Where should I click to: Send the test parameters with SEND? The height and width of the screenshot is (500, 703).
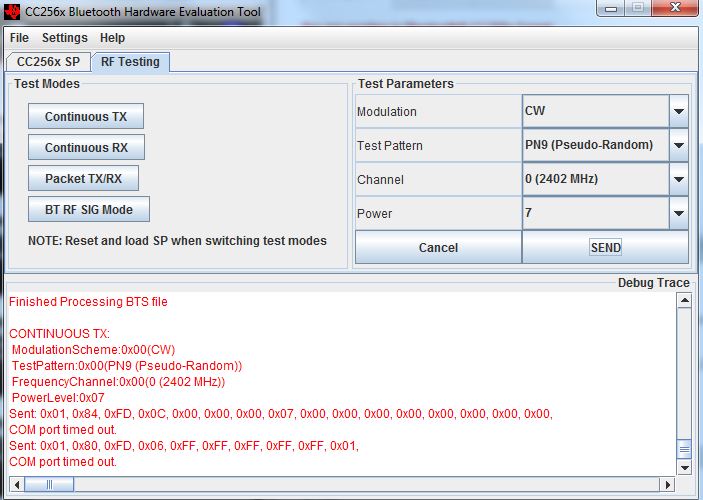point(606,248)
